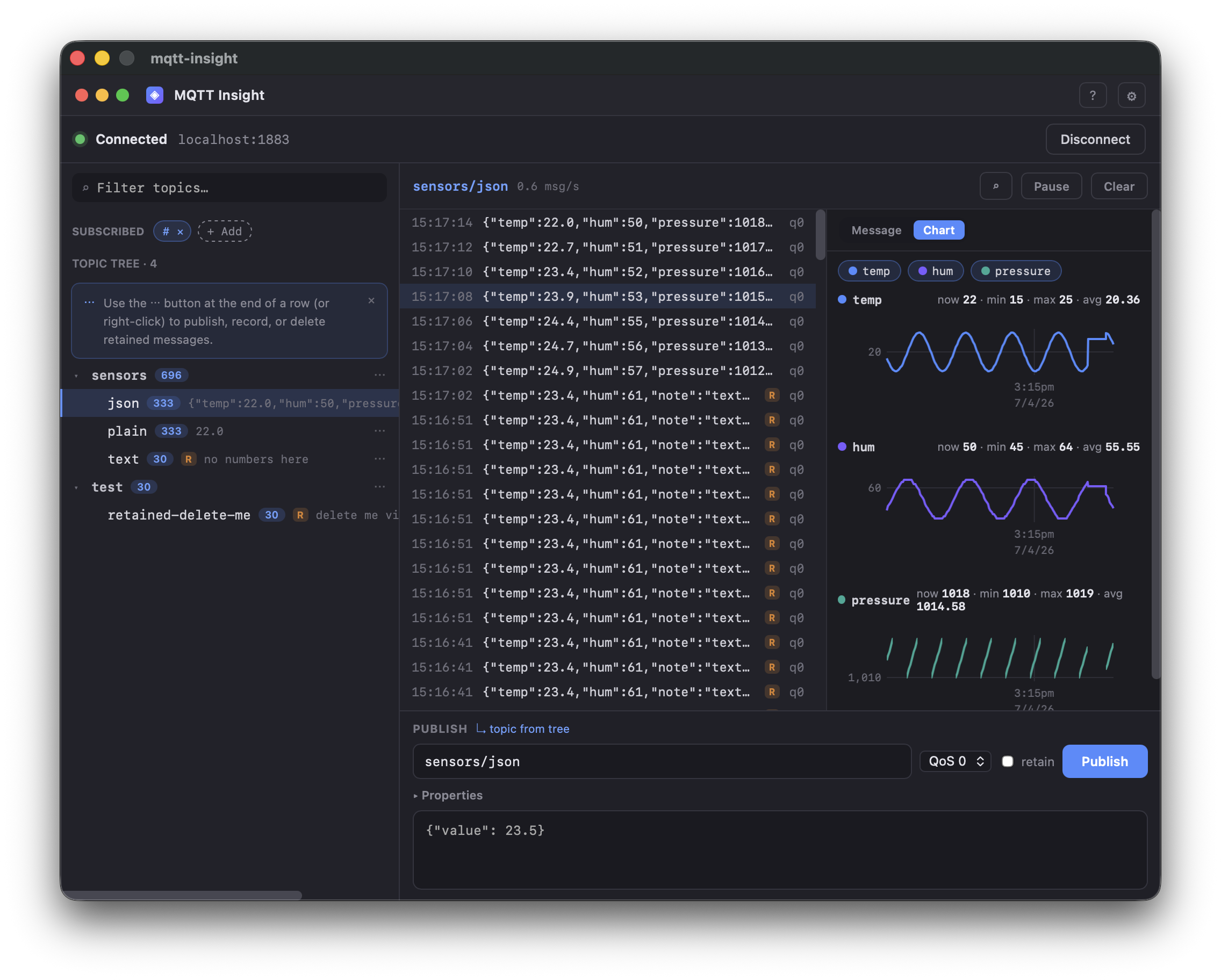Open settings gear button
Screen dimensions: 1221x980
tap(1131, 95)
